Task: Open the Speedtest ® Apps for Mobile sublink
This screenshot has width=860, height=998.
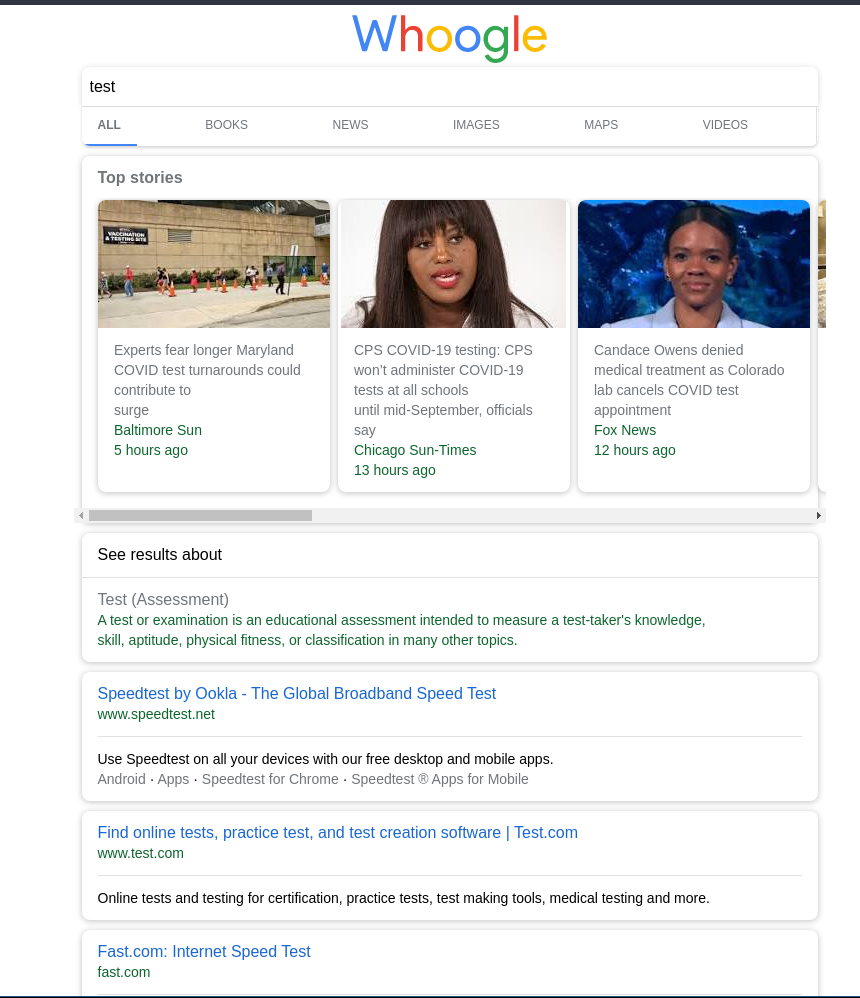Action: (x=440, y=779)
